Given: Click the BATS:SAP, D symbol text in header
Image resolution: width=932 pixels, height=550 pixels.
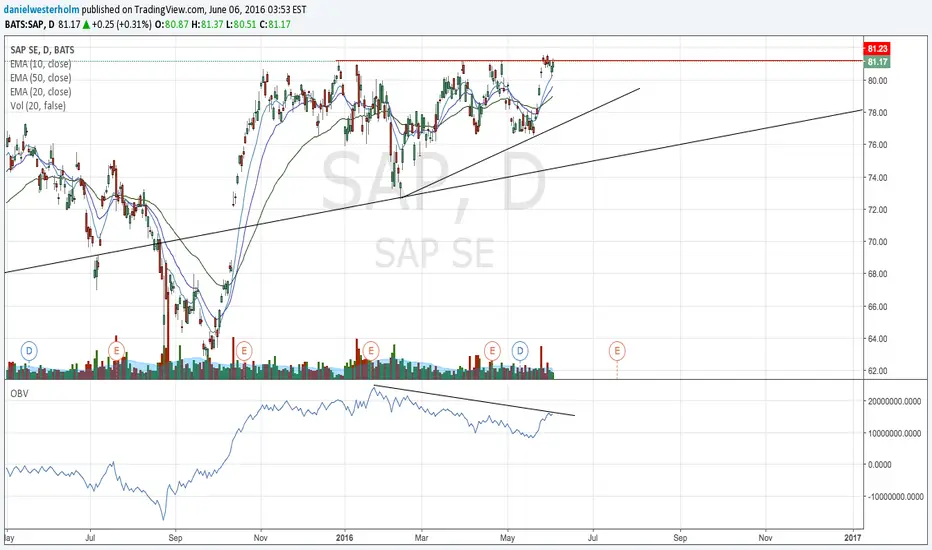Looking at the screenshot, I should (30, 24).
